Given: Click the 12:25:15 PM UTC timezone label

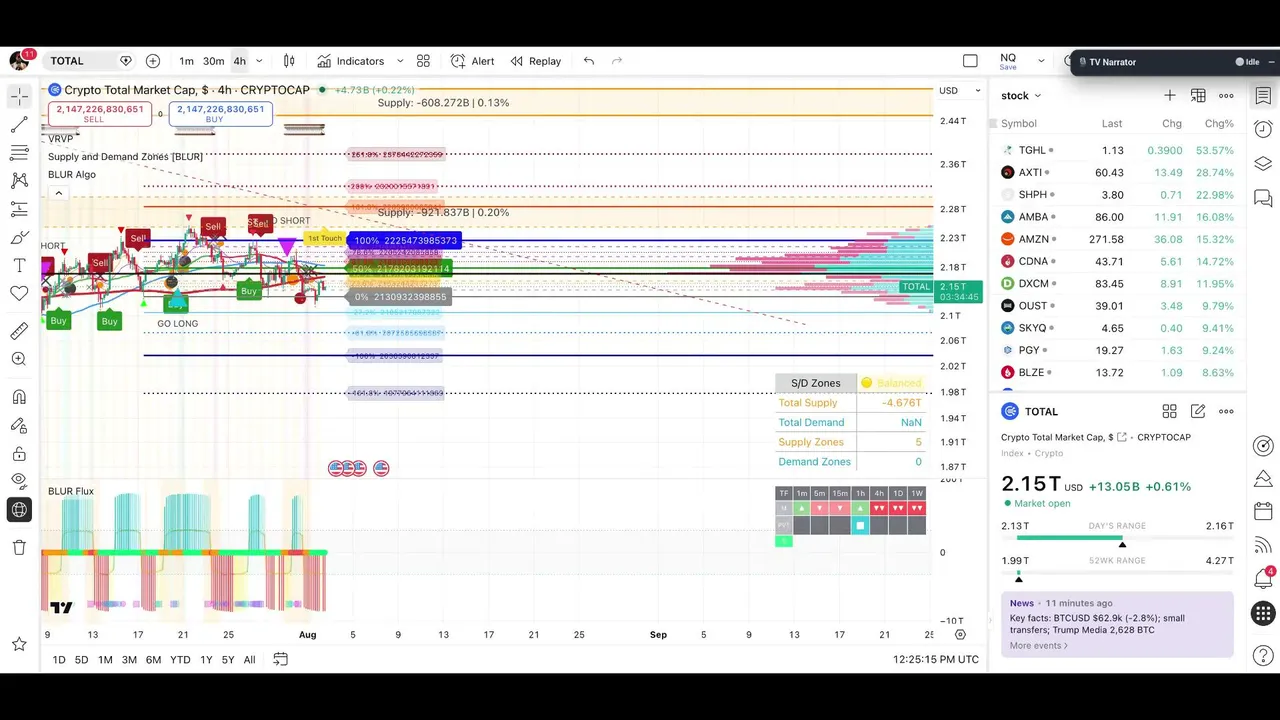Looking at the screenshot, I should point(936,659).
